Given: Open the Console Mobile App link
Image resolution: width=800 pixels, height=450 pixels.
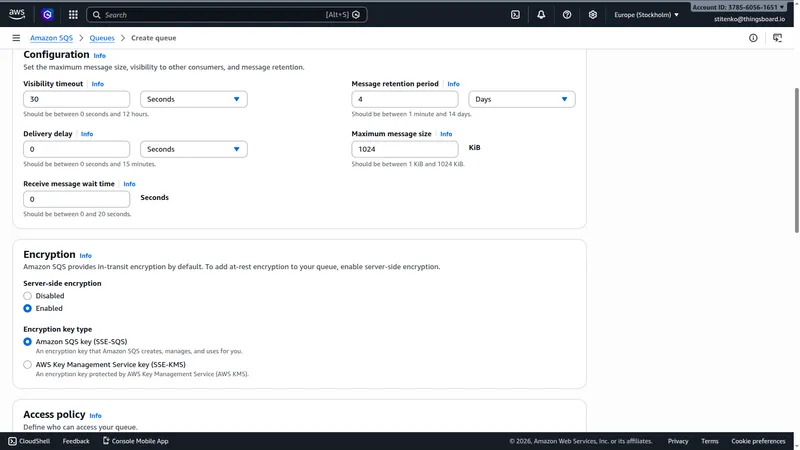Looking at the screenshot, I should pyautogui.click(x=136, y=441).
